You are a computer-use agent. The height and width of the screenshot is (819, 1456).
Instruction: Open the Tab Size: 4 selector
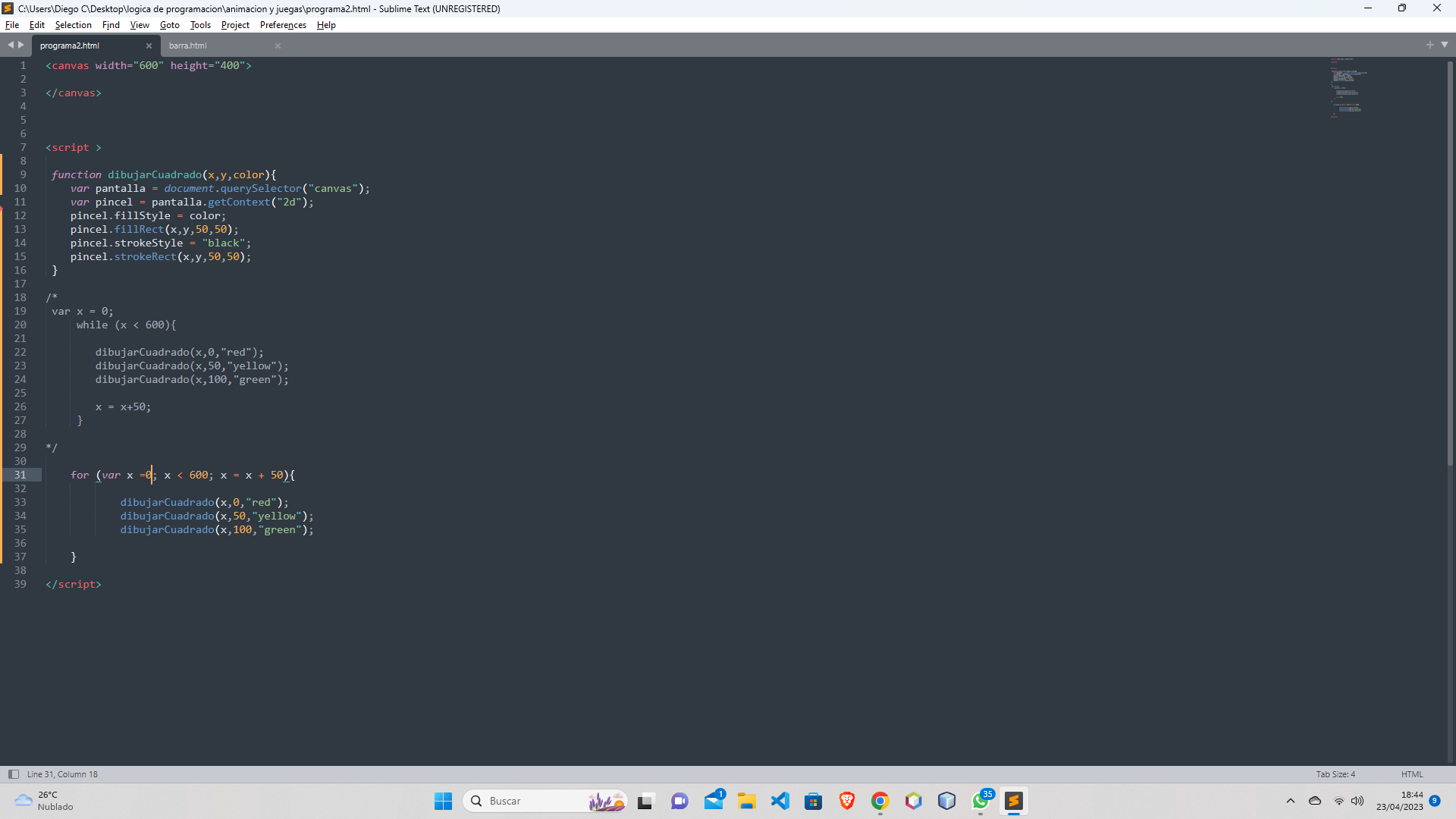(1335, 774)
